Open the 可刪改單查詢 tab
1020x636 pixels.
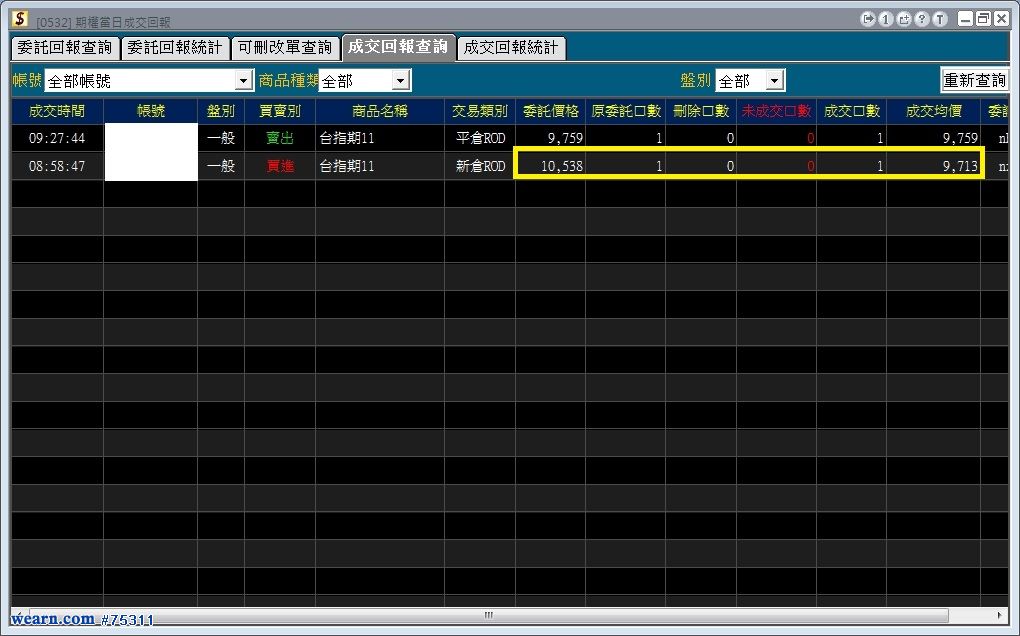click(285, 47)
